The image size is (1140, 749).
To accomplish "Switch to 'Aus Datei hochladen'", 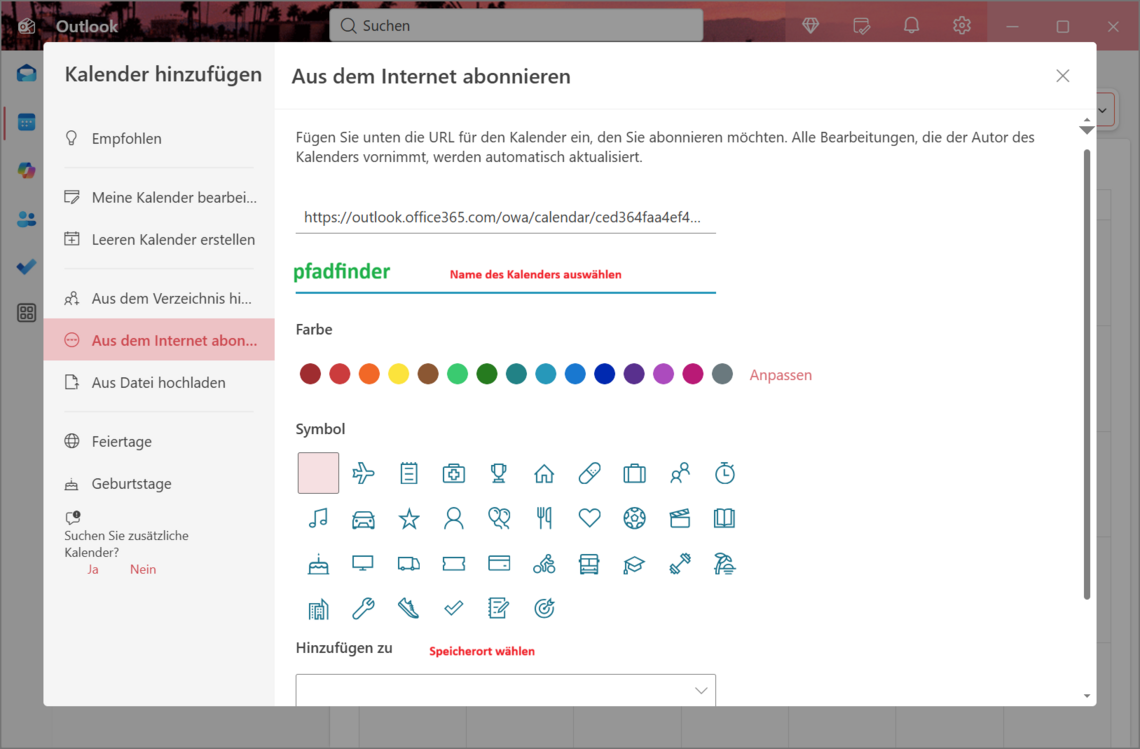I will (158, 382).
